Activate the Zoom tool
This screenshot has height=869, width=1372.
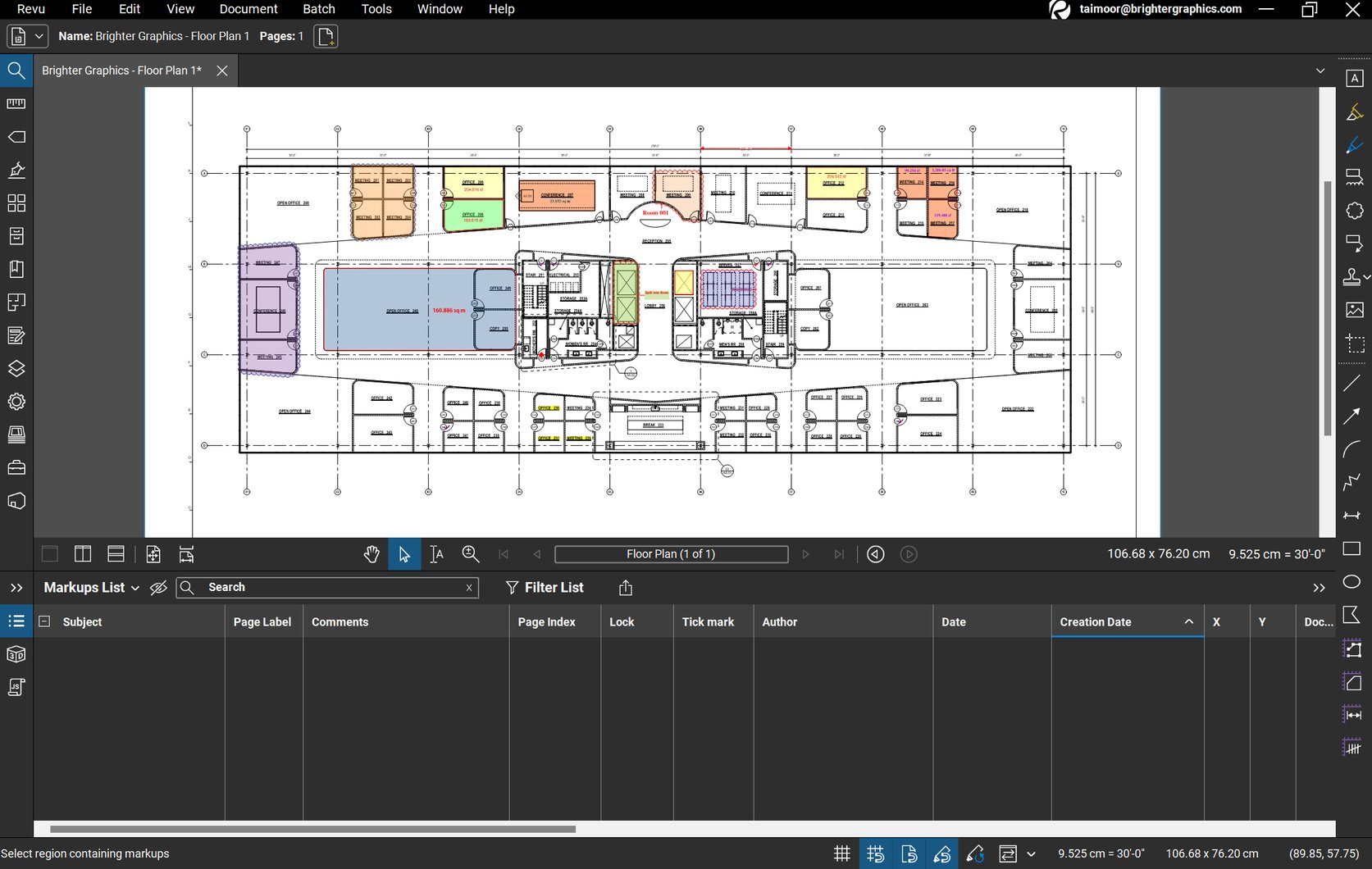470,554
